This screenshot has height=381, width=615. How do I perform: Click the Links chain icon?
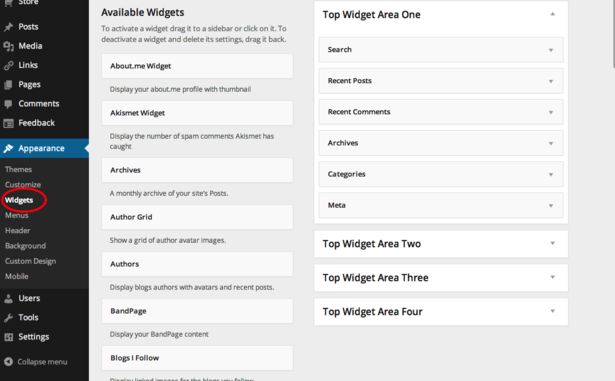8,66
